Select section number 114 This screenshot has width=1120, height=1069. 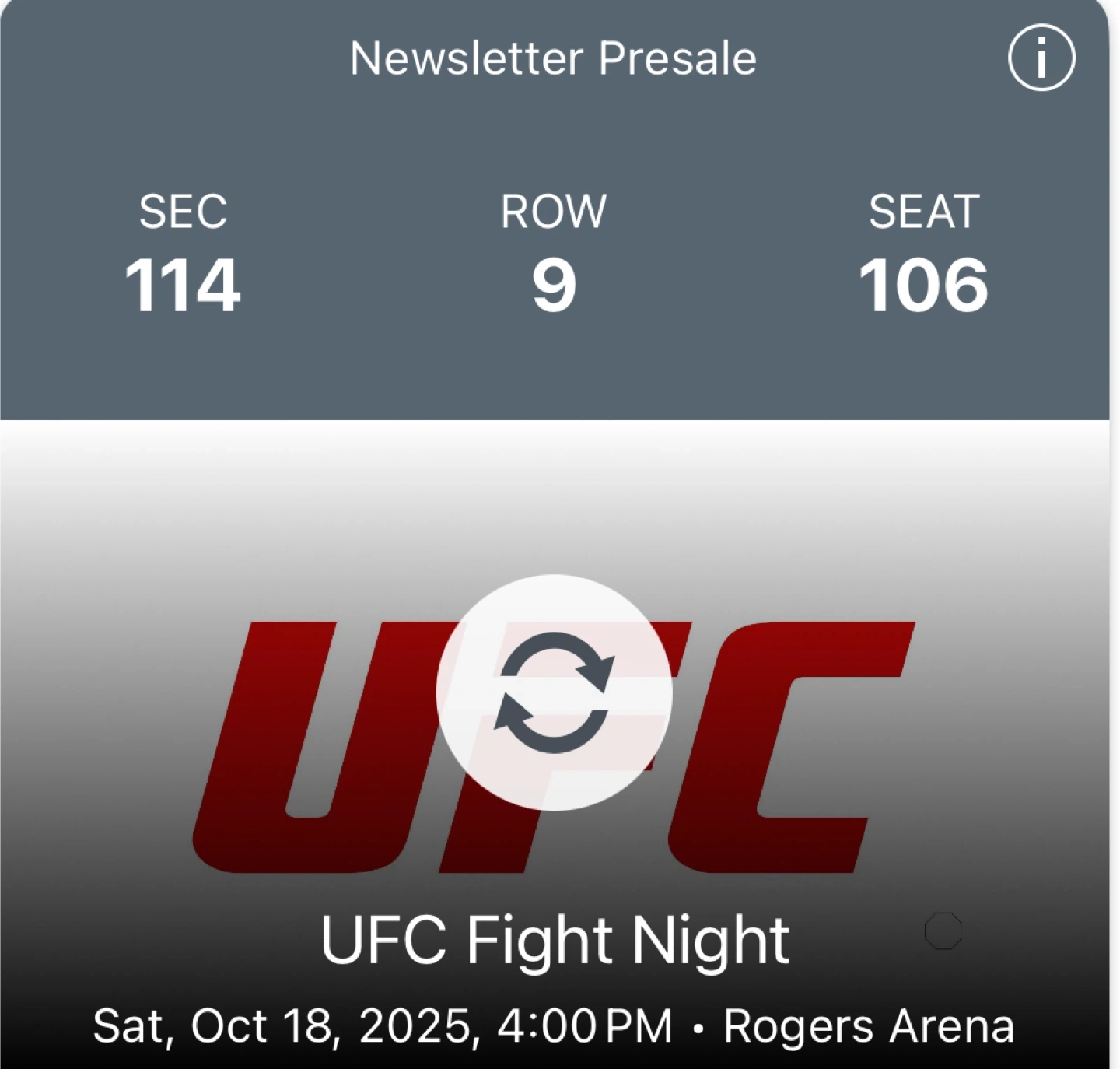point(183,286)
